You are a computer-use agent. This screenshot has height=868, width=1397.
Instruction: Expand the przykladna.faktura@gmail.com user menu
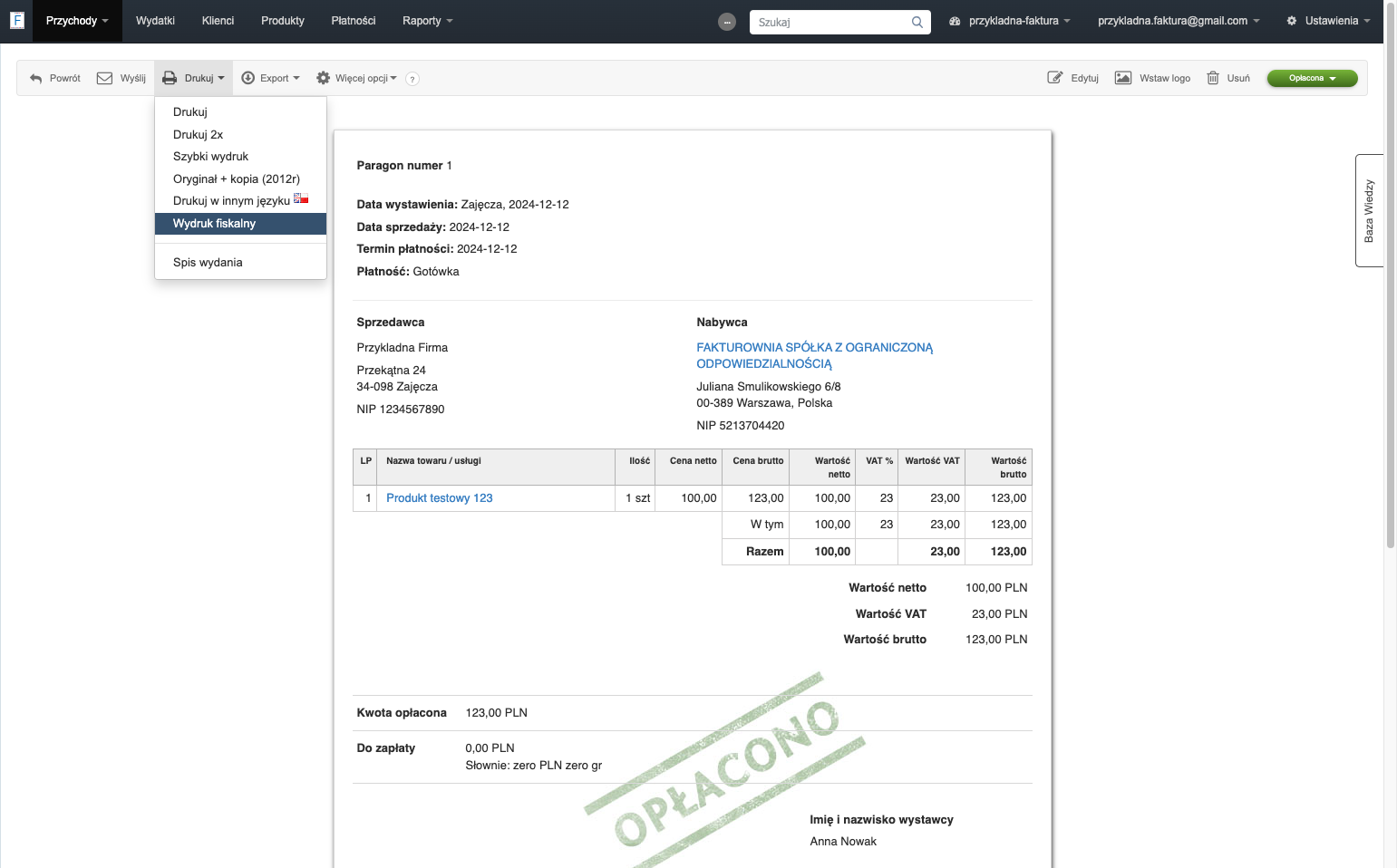click(1179, 21)
